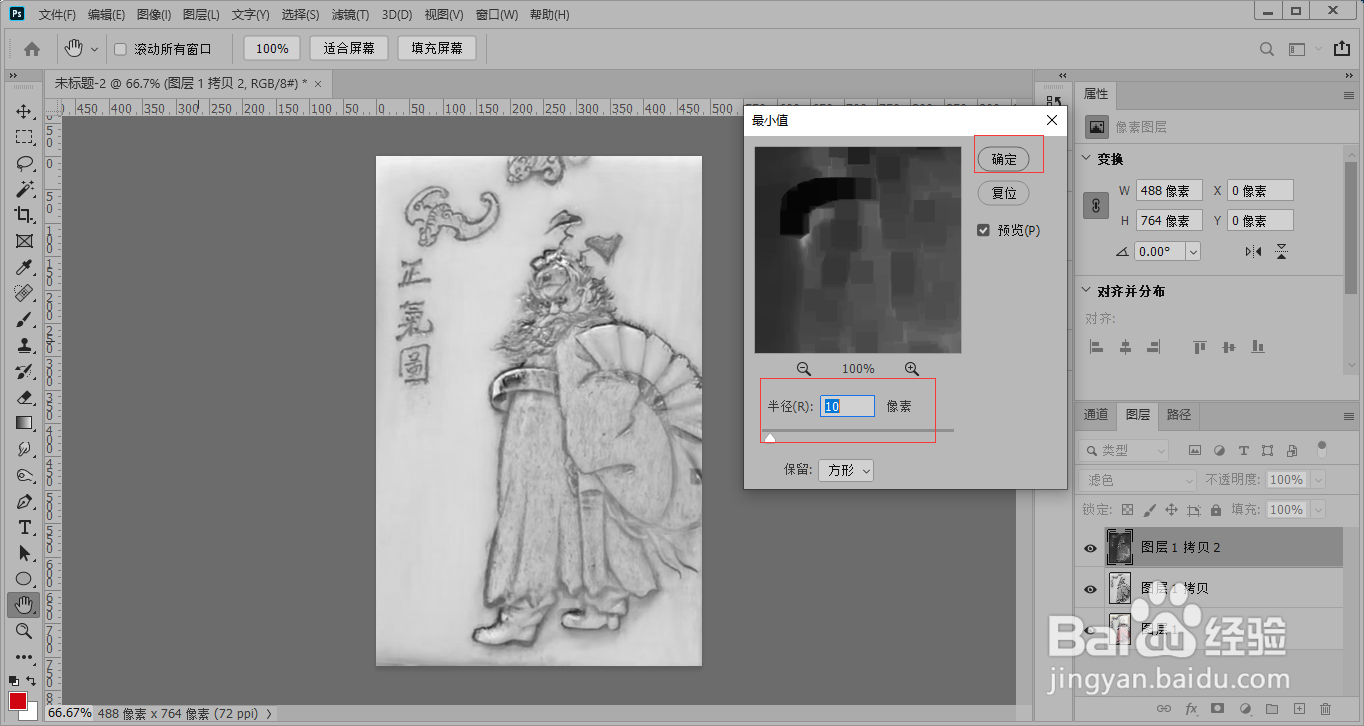
Task: Click the 复位 button
Action: (x=1003, y=193)
